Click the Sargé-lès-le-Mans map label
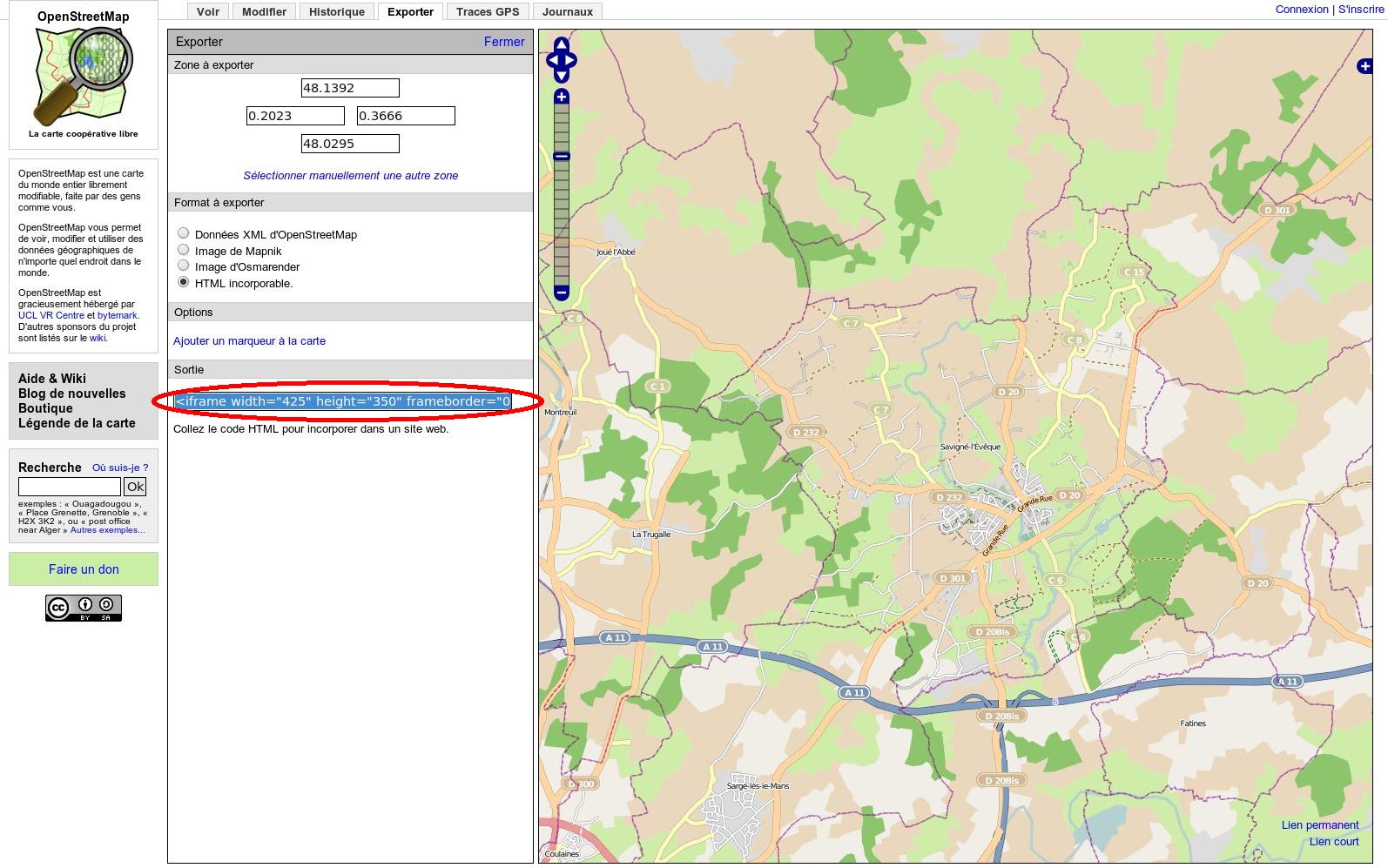The height and width of the screenshot is (868, 1388). tap(758, 786)
